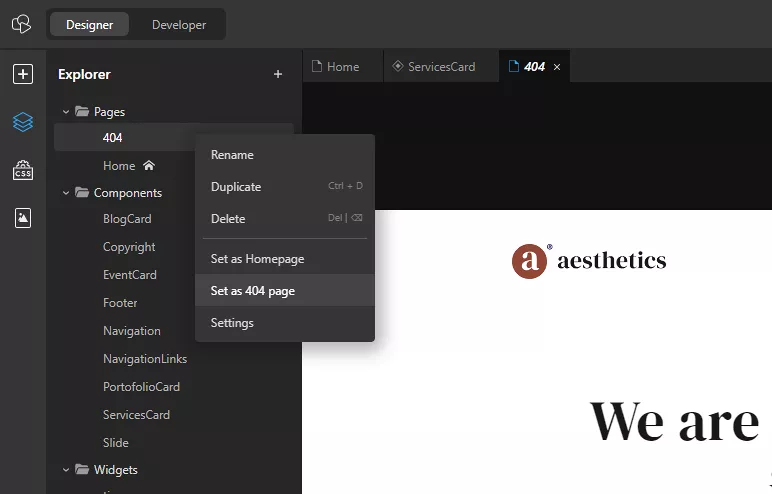Collapse the Components folder
Screen dimensions: 772x494
pyautogui.click(x=66, y=193)
